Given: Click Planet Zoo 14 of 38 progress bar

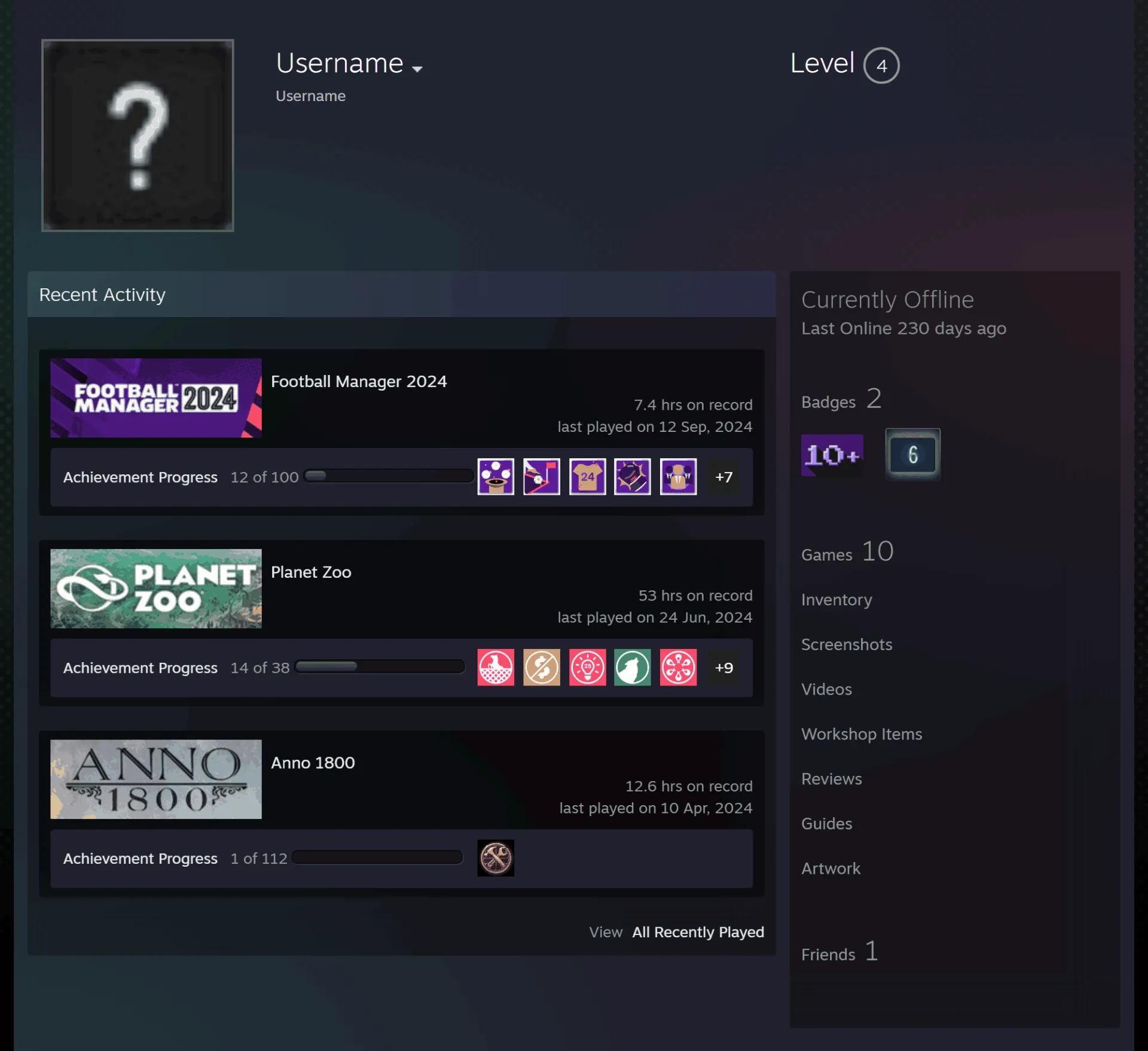Looking at the screenshot, I should [380, 666].
